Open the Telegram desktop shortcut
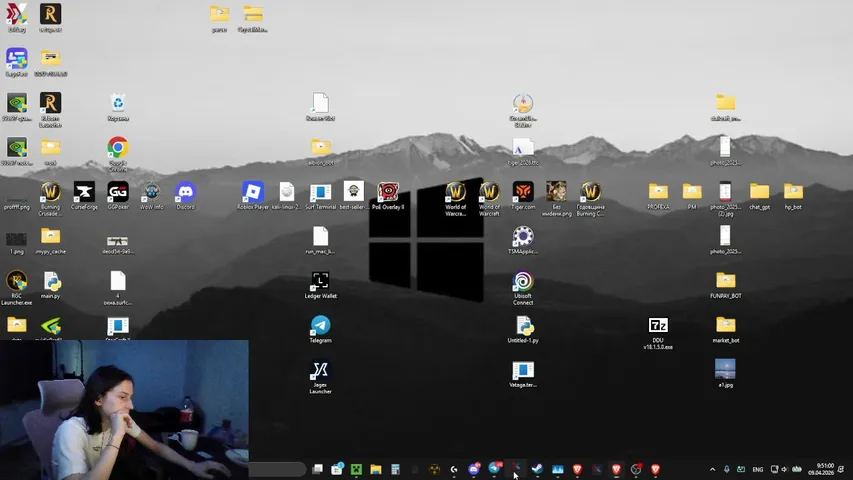 tap(320, 330)
